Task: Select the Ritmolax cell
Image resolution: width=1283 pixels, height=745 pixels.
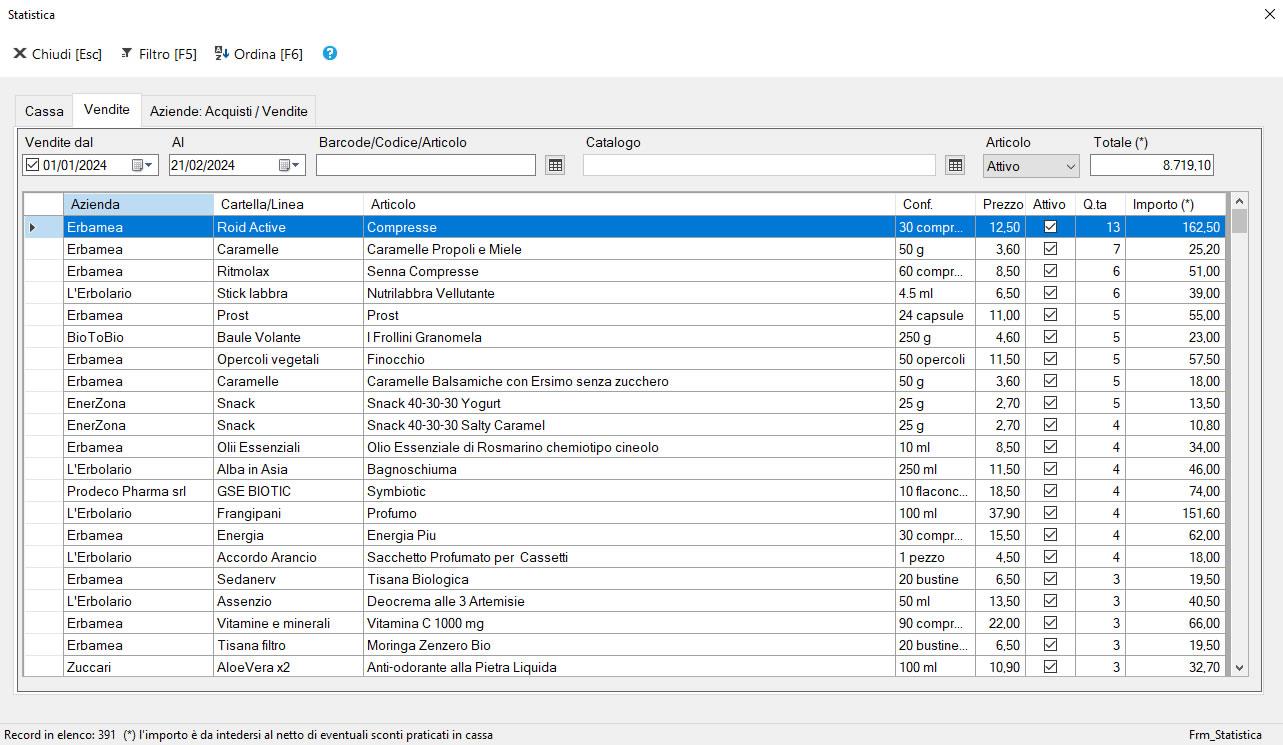Action: 288,271
